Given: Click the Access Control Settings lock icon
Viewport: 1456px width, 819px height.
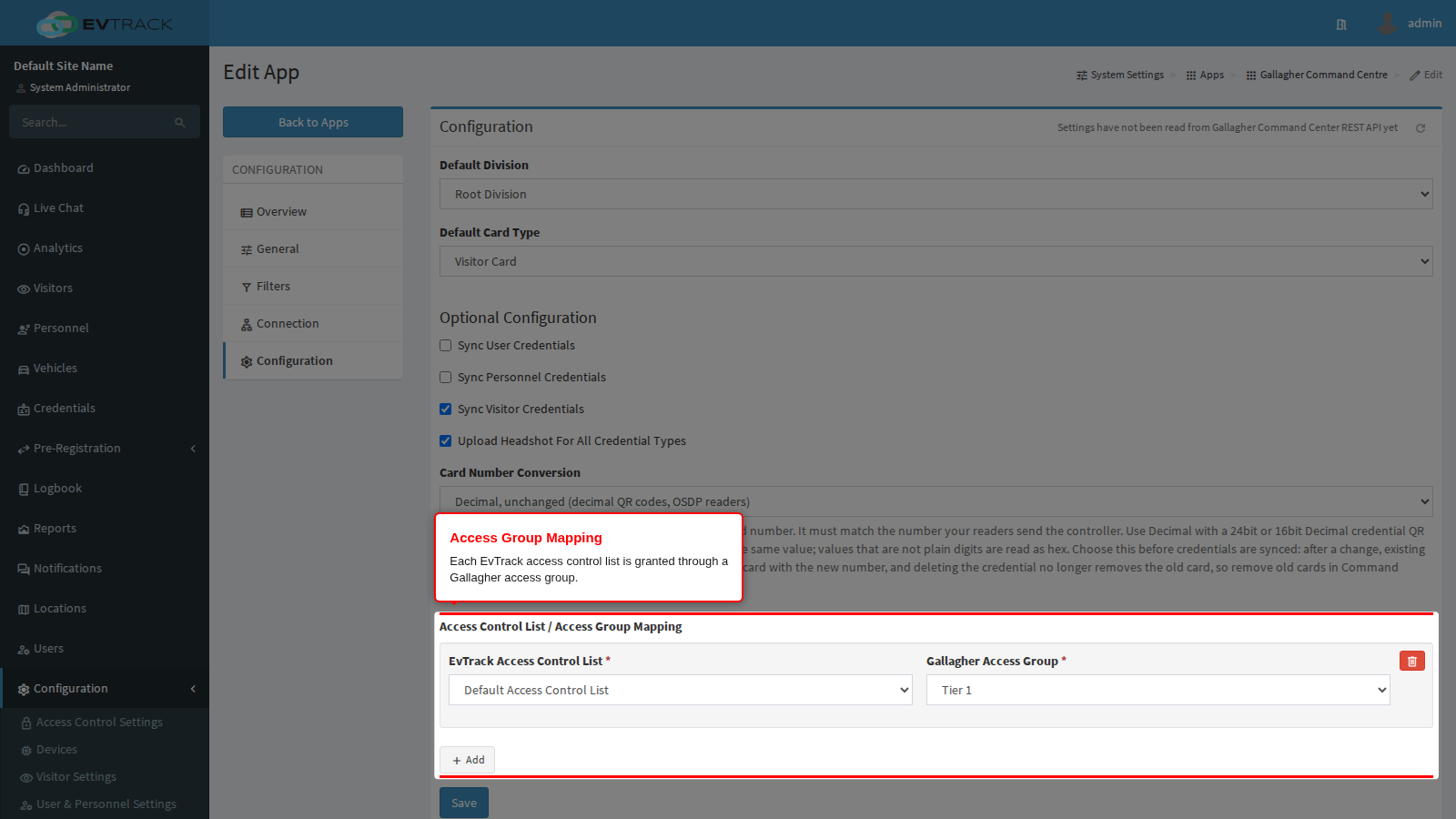Looking at the screenshot, I should 26,723.
